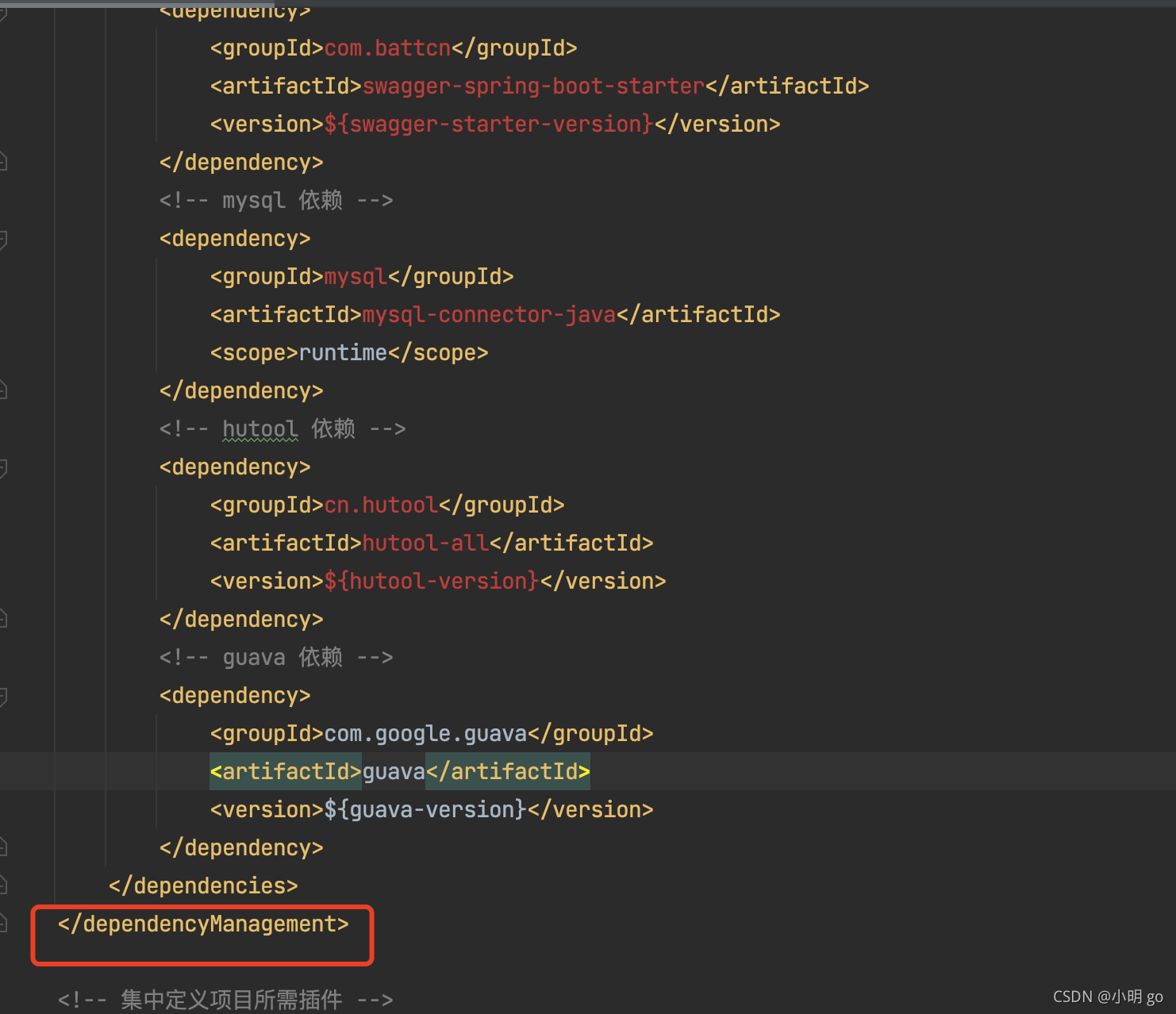Screen dimensions: 1176x1014
Task: Click the 'hutool 依赖' comment line
Action: [282, 428]
